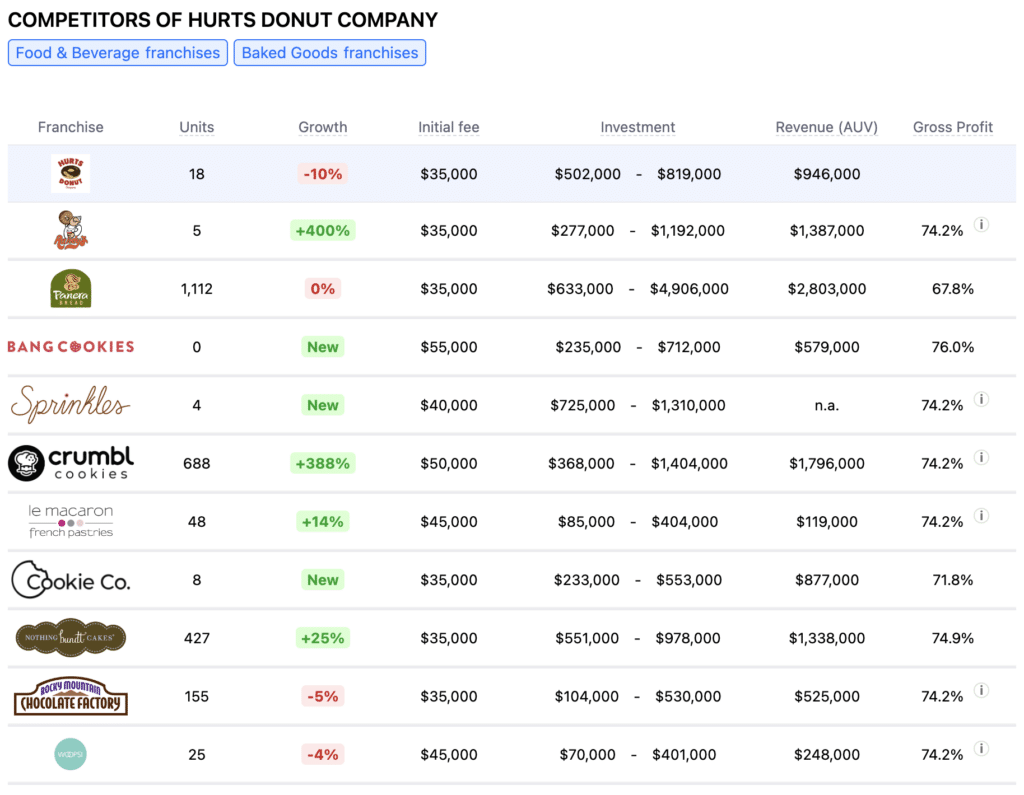1024x795 pixels.
Task: Click the Hurts Donut logo
Action: coord(71,174)
